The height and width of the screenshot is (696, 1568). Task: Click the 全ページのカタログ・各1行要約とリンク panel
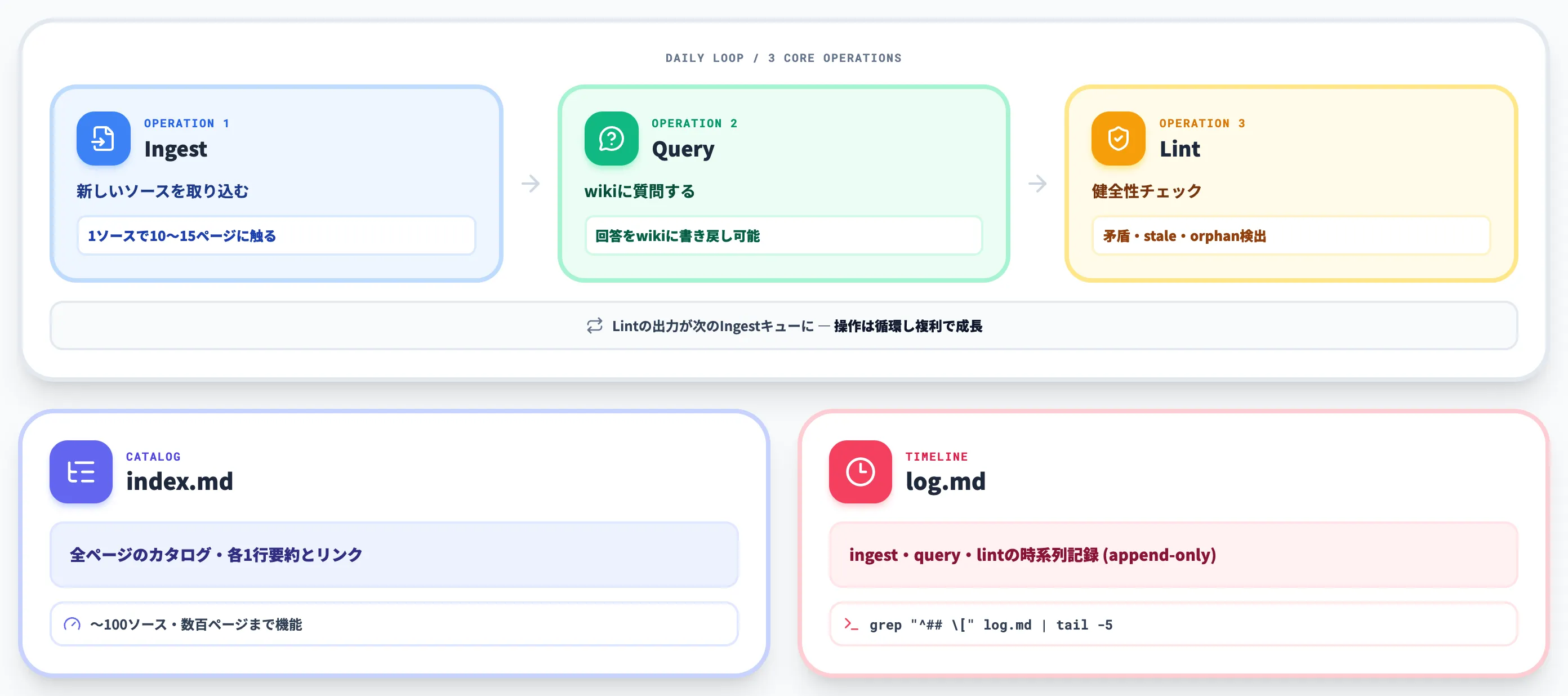[394, 554]
